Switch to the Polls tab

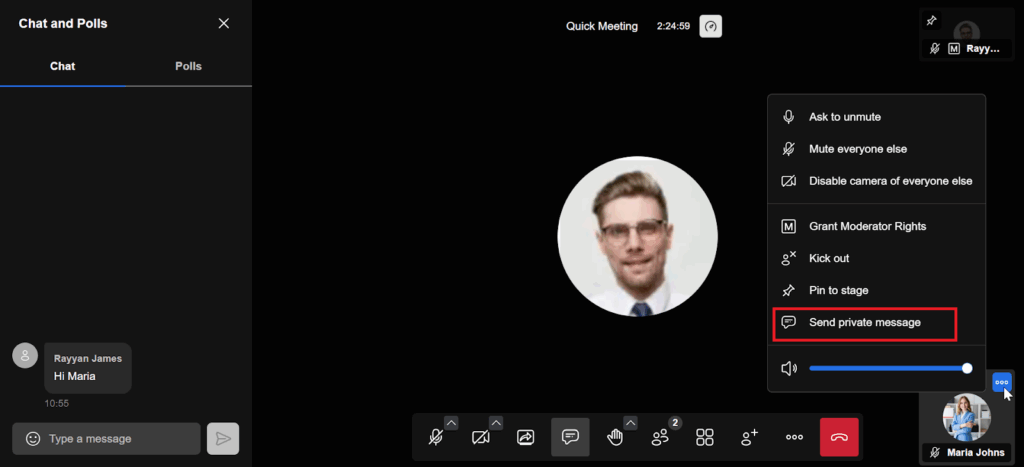[188, 66]
